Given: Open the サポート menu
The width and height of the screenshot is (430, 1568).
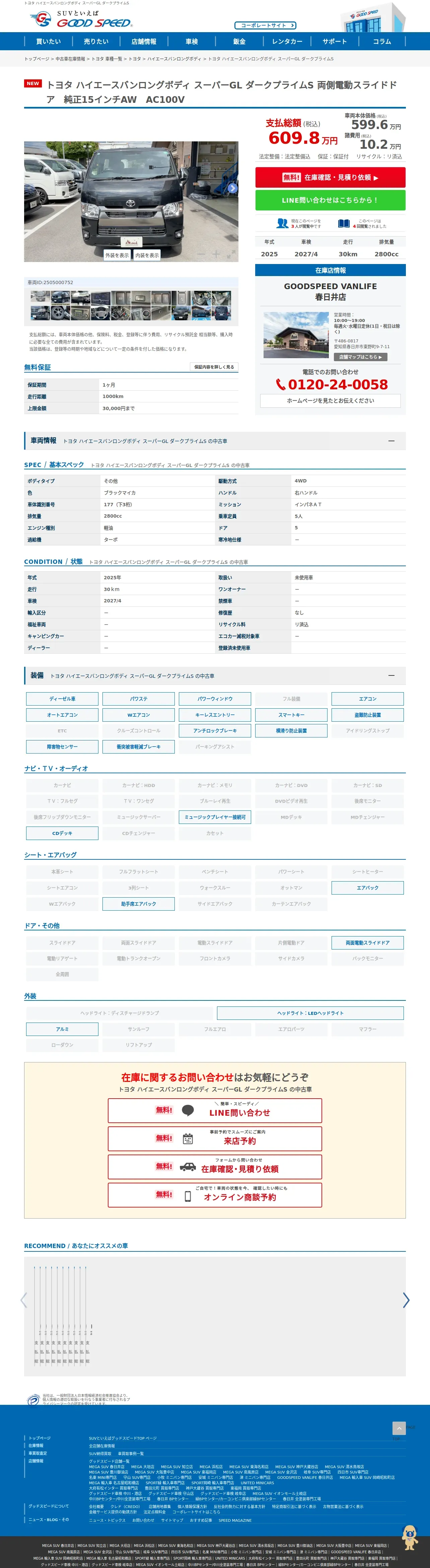Looking at the screenshot, I should coord(335,42).
